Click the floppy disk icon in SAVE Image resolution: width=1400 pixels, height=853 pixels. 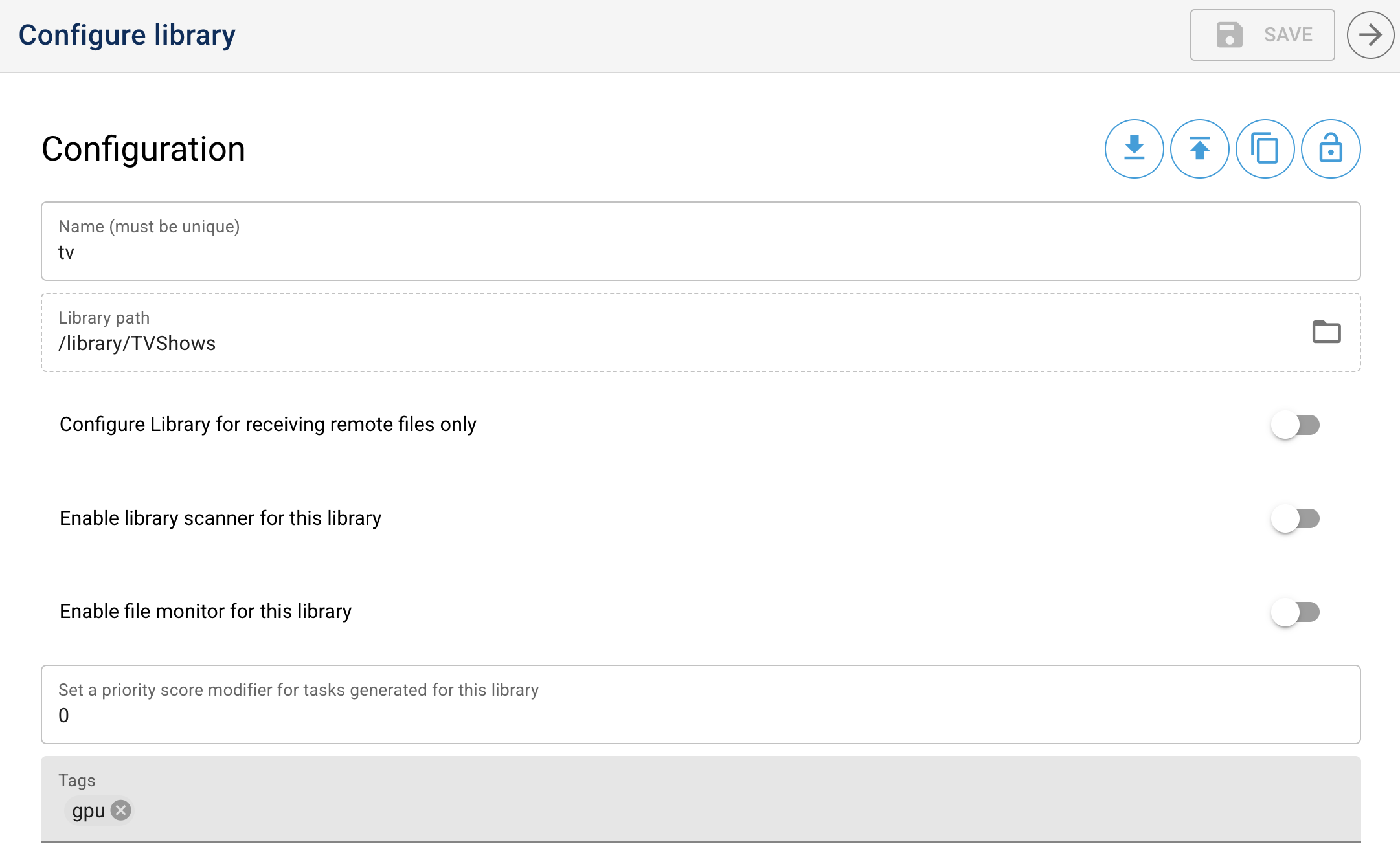pos(1228,35)
